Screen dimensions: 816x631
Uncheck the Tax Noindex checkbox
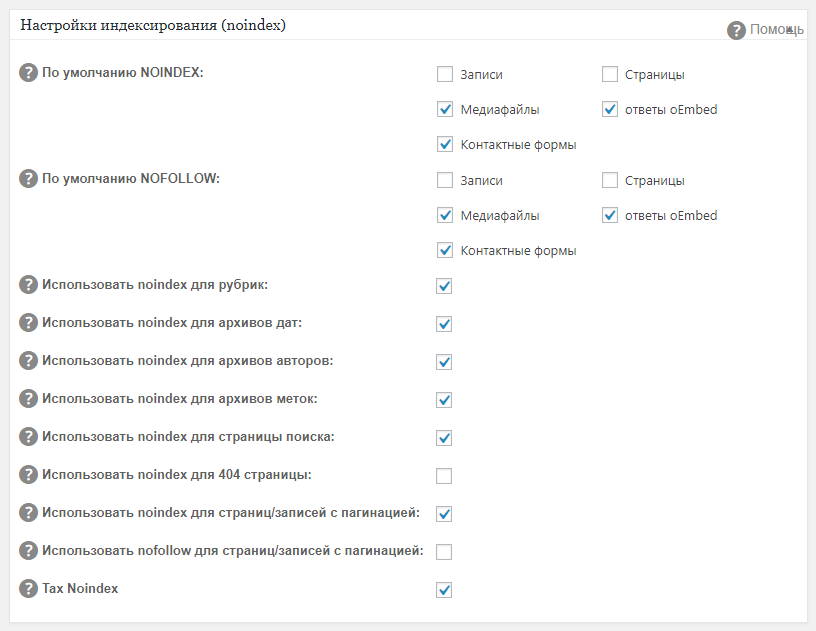pyautogui.click(x=444, y=590)
